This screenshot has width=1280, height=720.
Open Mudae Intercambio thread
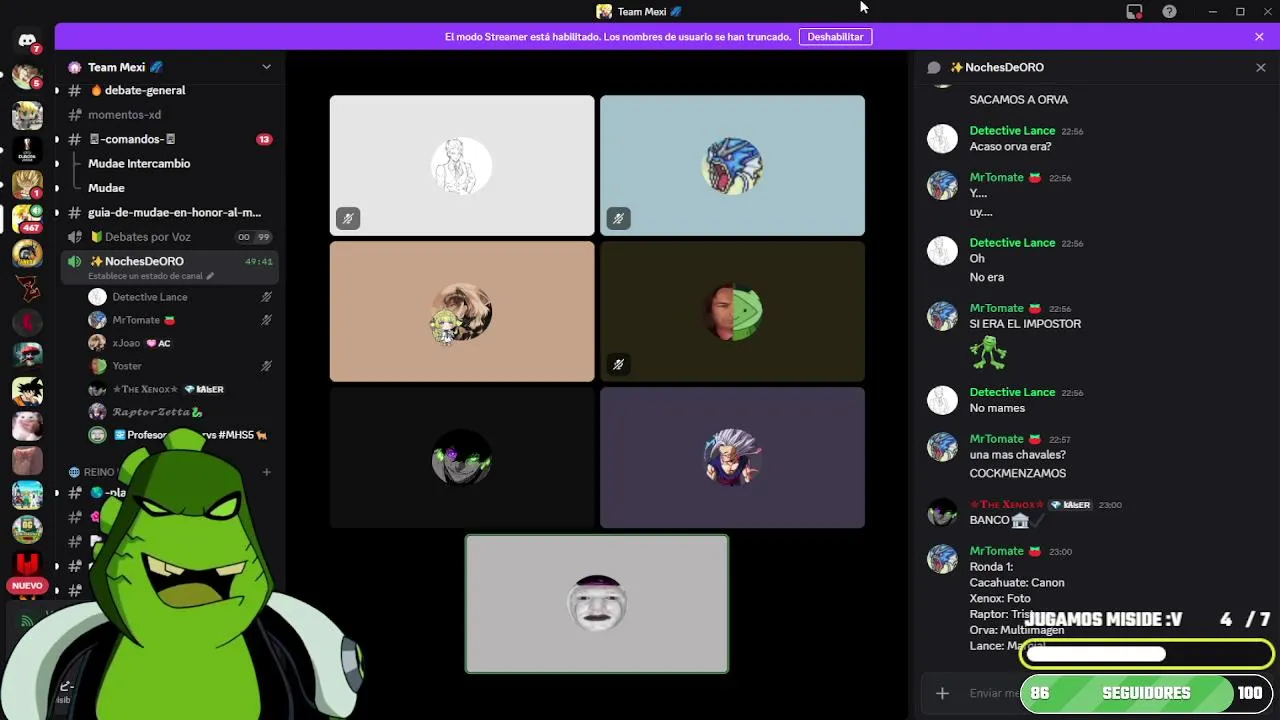click(x=139, y=163)
